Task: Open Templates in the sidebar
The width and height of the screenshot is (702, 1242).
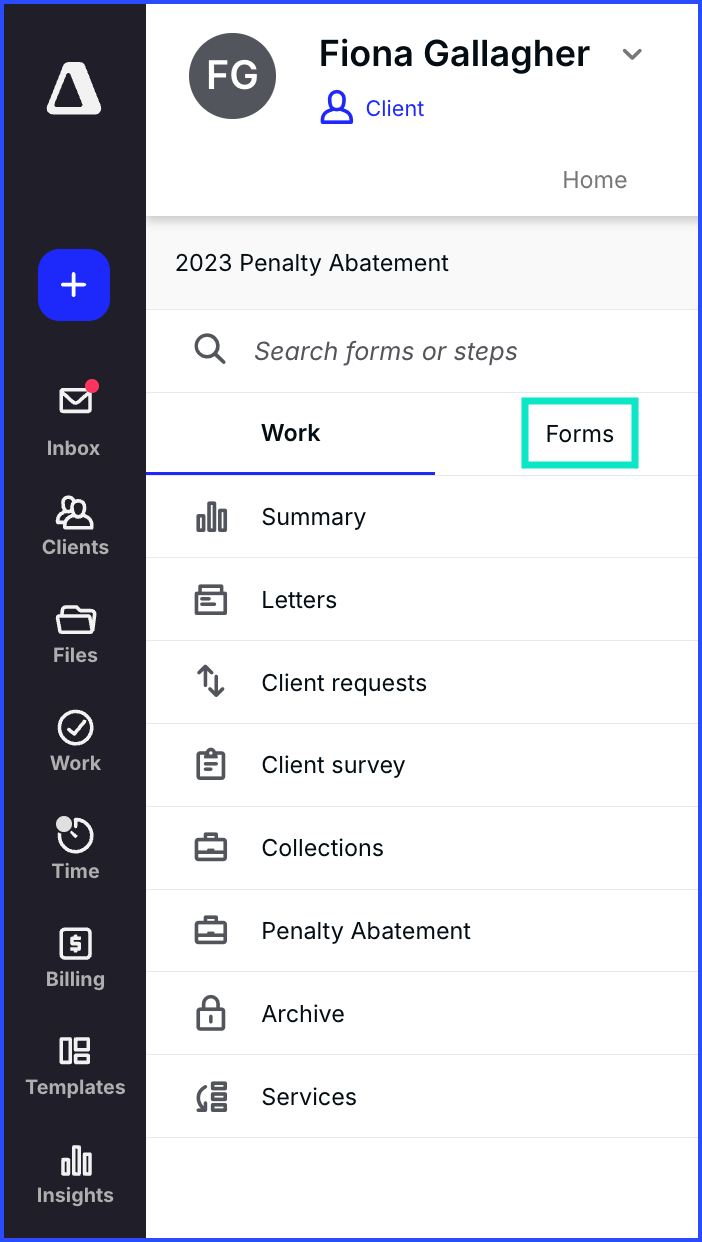Action: pos(75,1066)
